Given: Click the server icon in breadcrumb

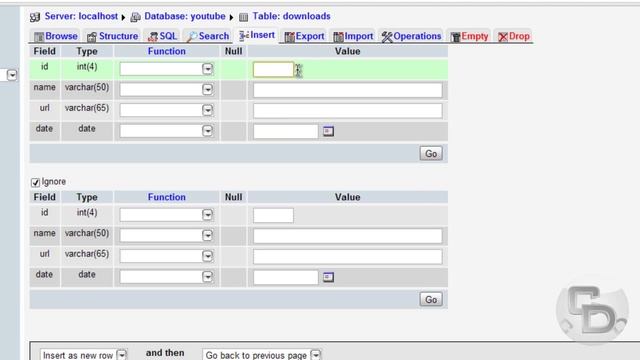Looking at the screenshot, I should pos(35,17).
